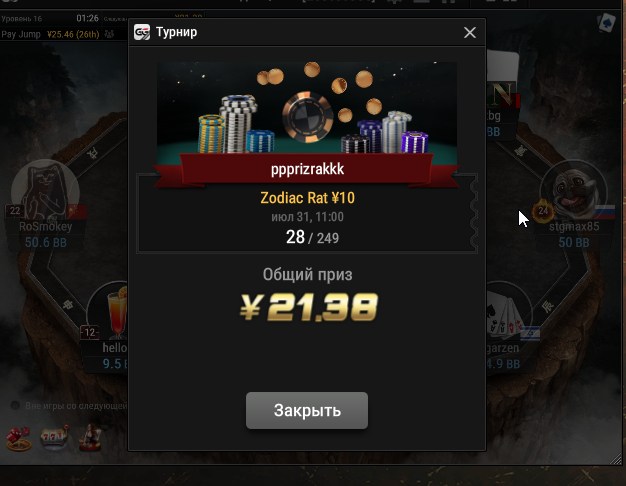
Task: Open the dice and roulette casino game
Action: pos(19,438)
